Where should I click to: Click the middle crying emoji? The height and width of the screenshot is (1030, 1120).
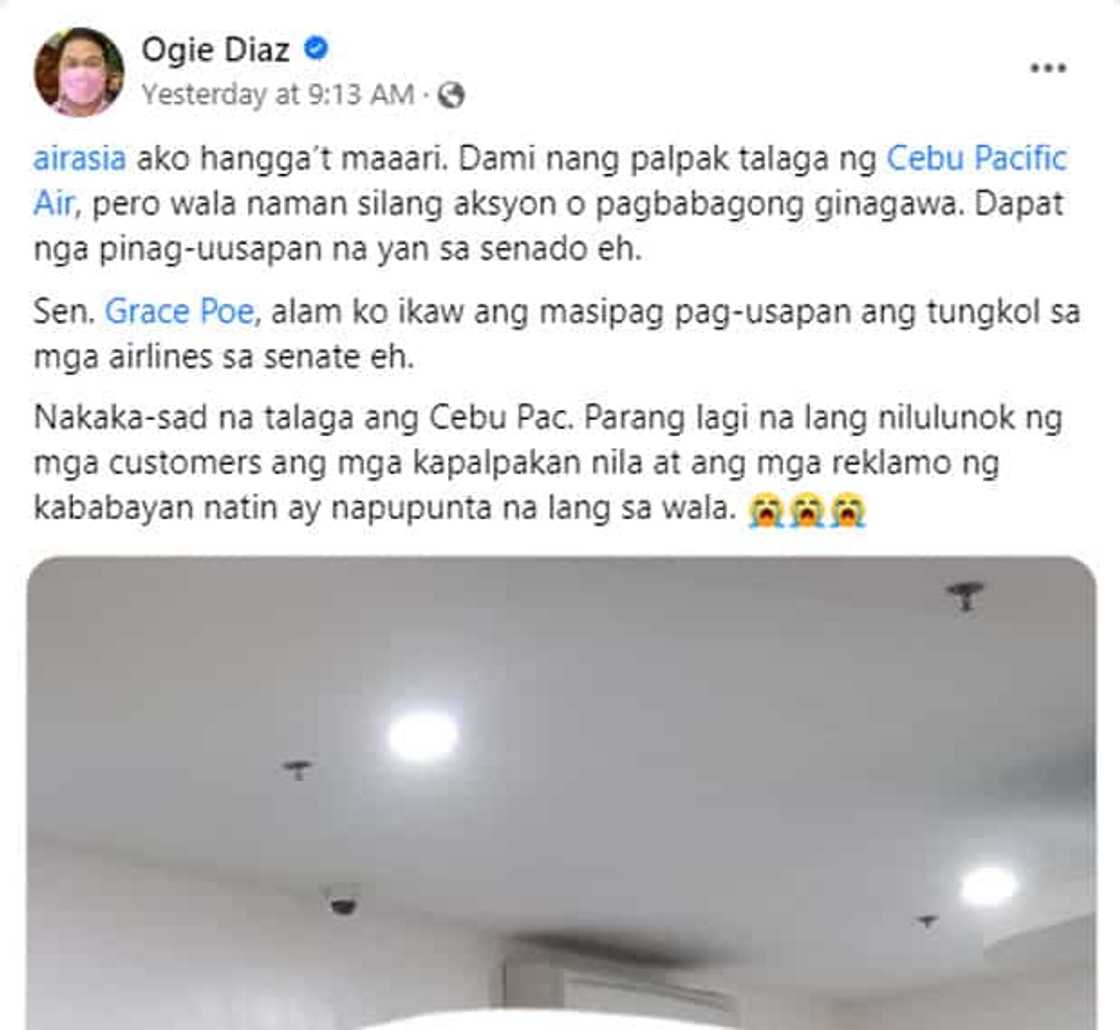pyautogui.click(x=807, y=511)
